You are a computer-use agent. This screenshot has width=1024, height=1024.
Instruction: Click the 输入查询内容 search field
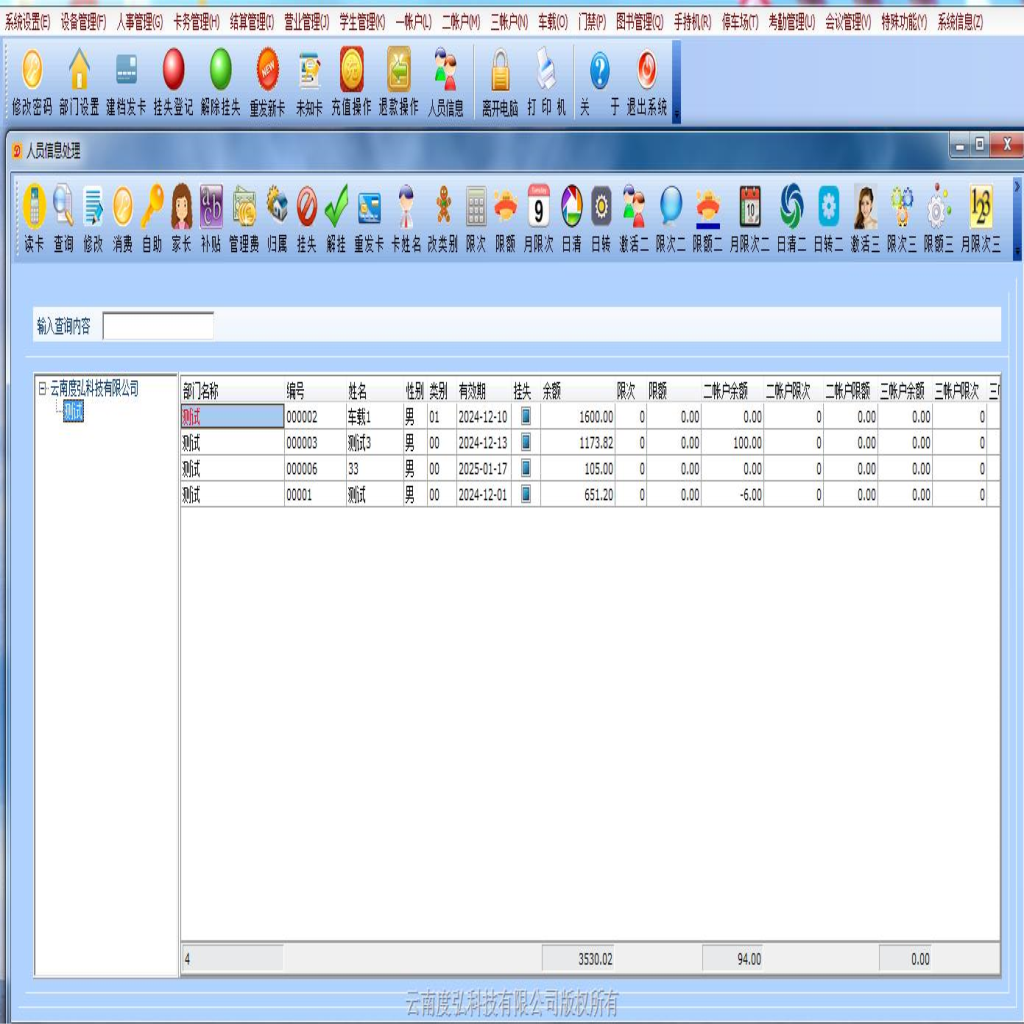coord(158,326)
